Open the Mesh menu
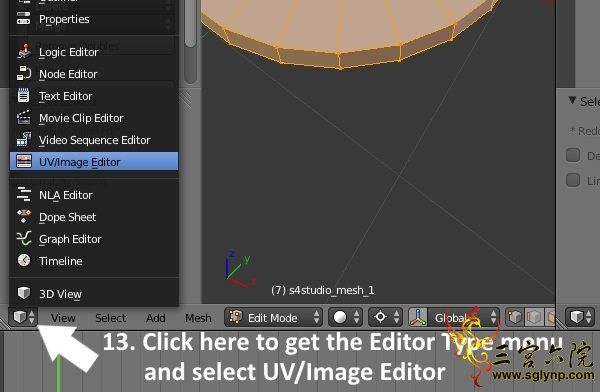600x392 pixels. (198, 318)
